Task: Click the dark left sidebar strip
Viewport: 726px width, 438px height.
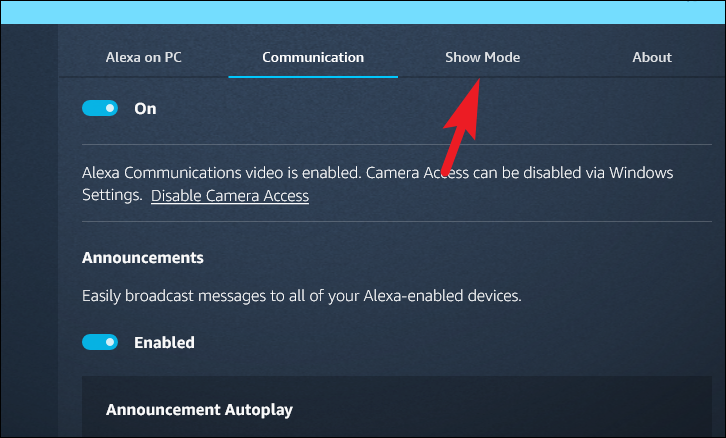Action: [29, 231]
